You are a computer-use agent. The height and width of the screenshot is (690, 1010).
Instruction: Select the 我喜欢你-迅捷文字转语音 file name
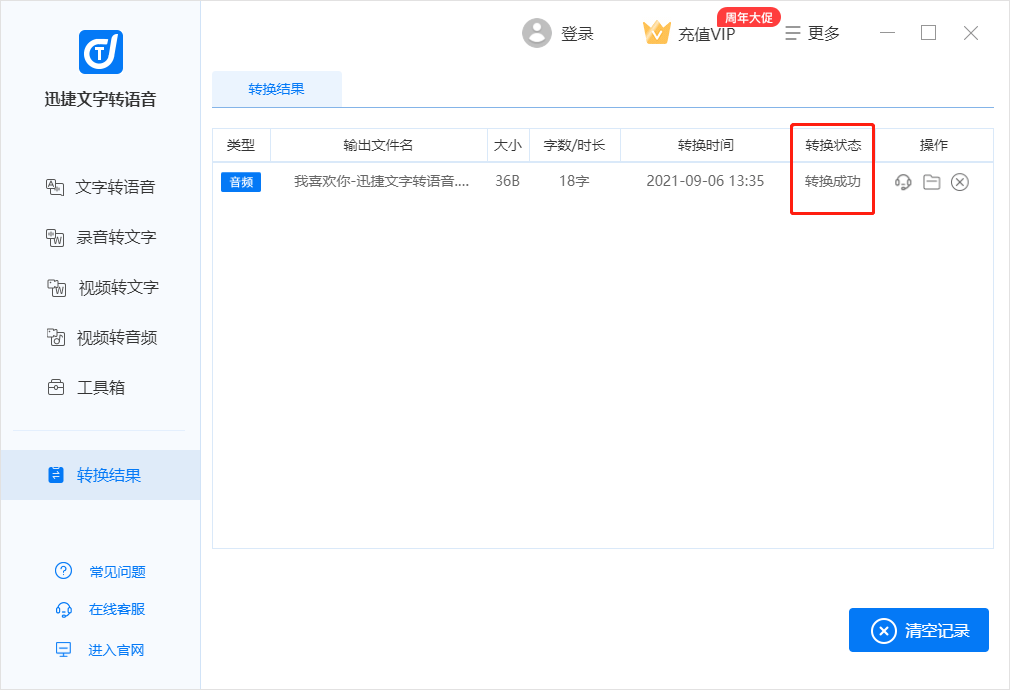point(381,182)
